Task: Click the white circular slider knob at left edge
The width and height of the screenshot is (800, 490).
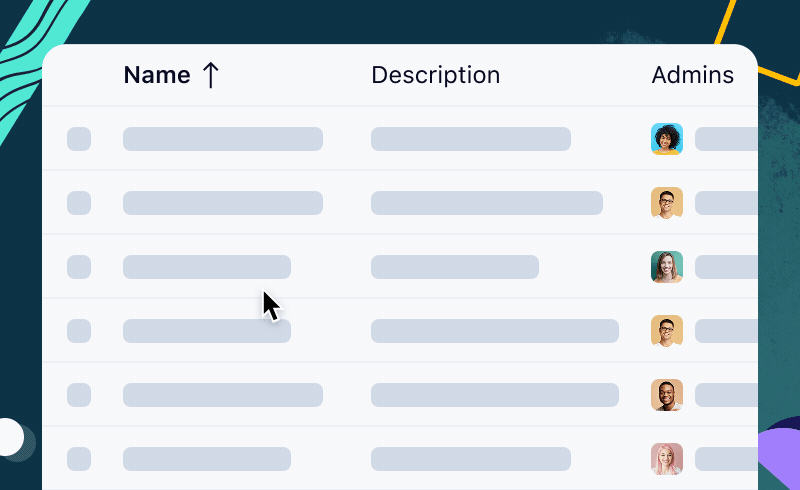Action: (x=8, y=437)
